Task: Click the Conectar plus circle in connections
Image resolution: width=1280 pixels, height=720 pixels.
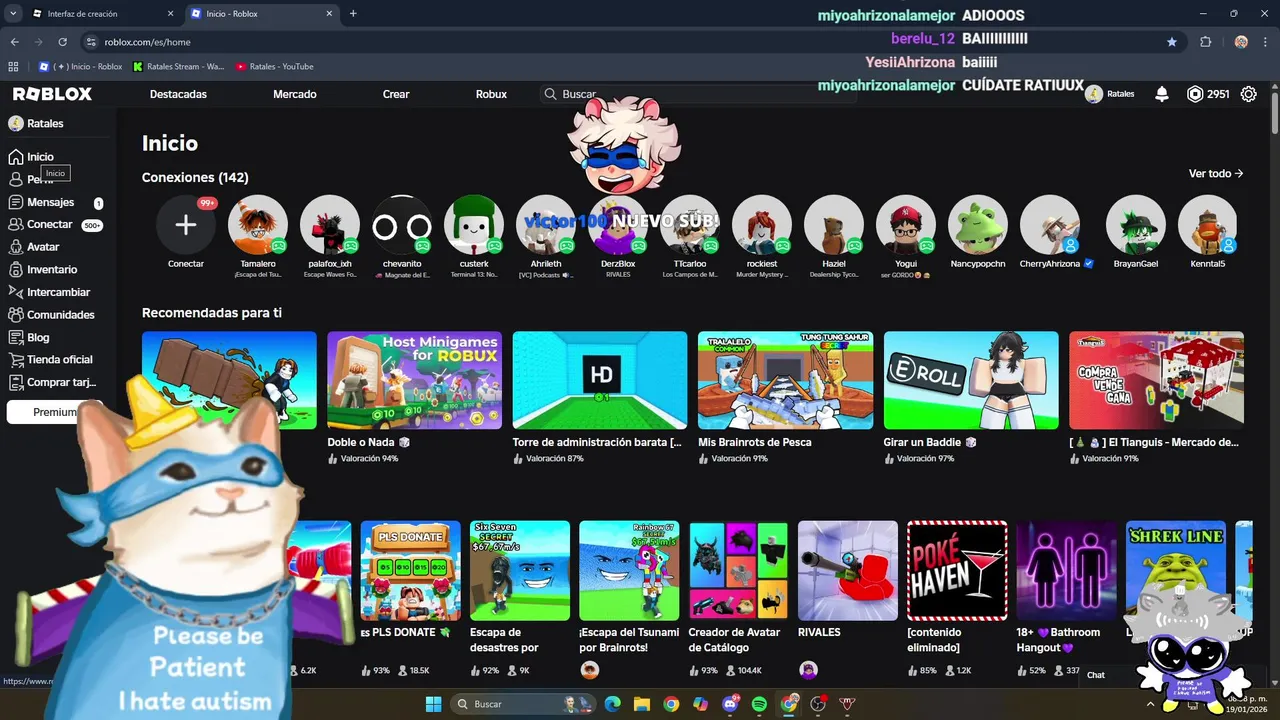Action: pyautogui.click(x=186, y=225)
